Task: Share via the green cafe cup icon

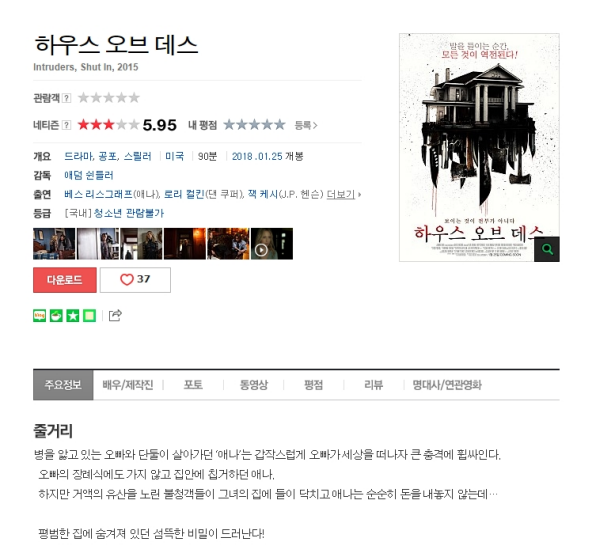Action: click(x=56, y=316)
